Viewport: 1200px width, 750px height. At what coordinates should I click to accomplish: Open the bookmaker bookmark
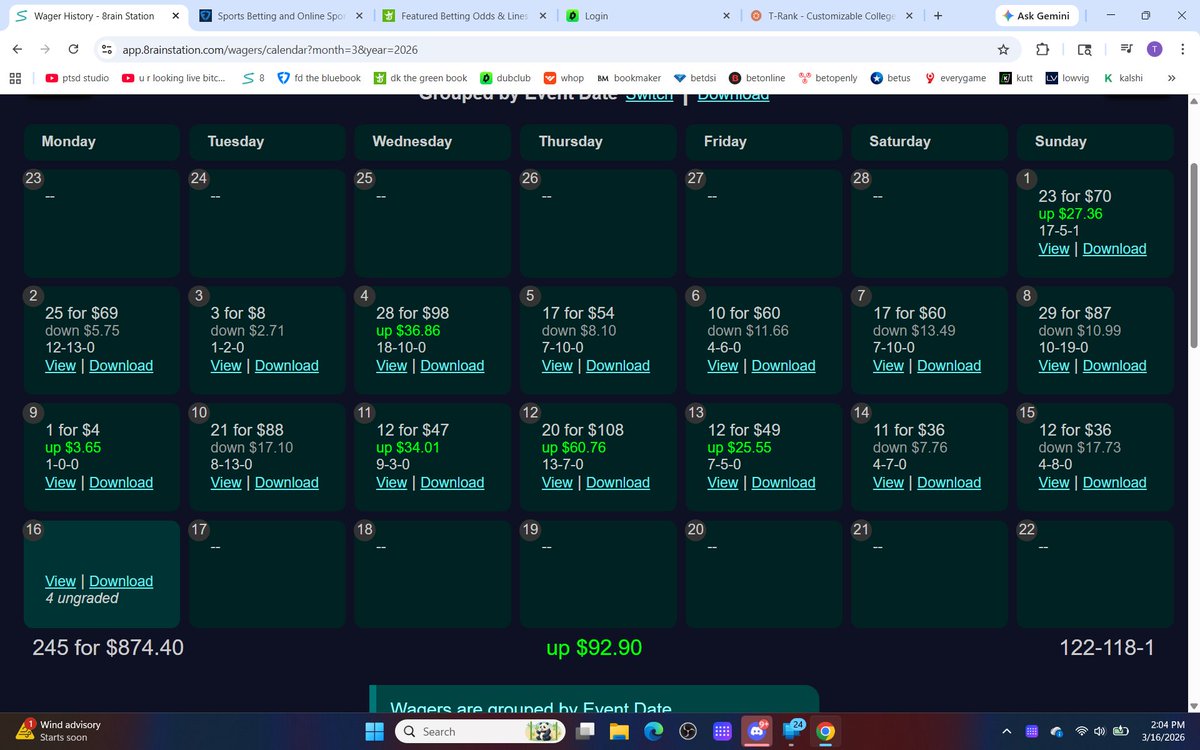(629, 78)
